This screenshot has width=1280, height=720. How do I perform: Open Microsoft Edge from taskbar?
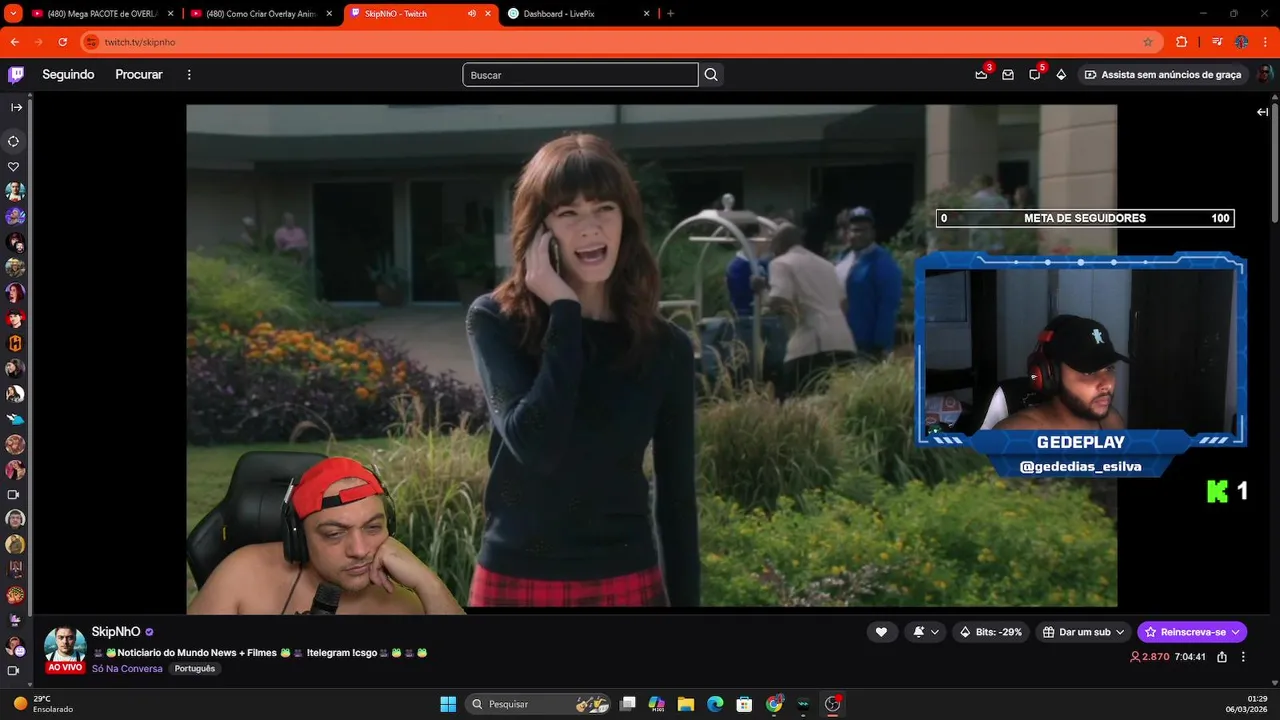point(715,704)
